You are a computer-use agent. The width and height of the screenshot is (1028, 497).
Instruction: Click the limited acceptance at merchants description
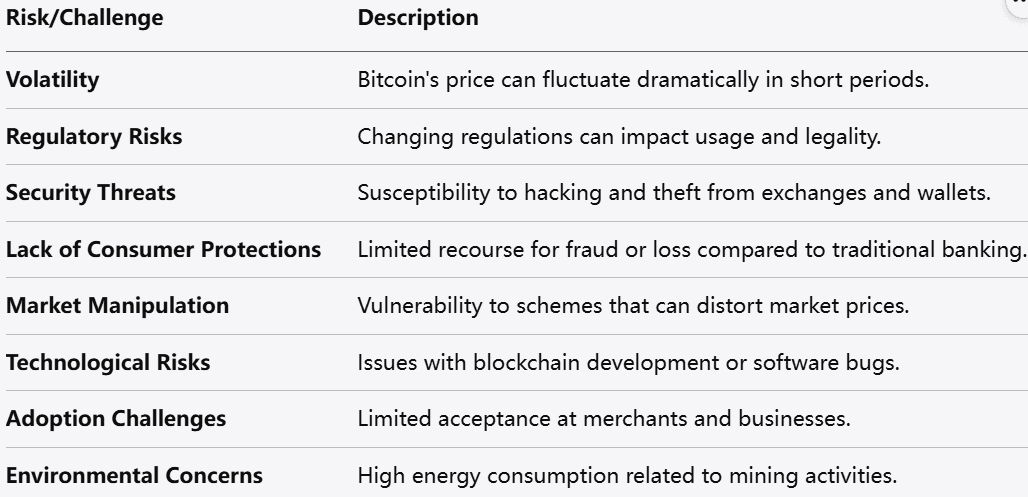tap(604, 419)
